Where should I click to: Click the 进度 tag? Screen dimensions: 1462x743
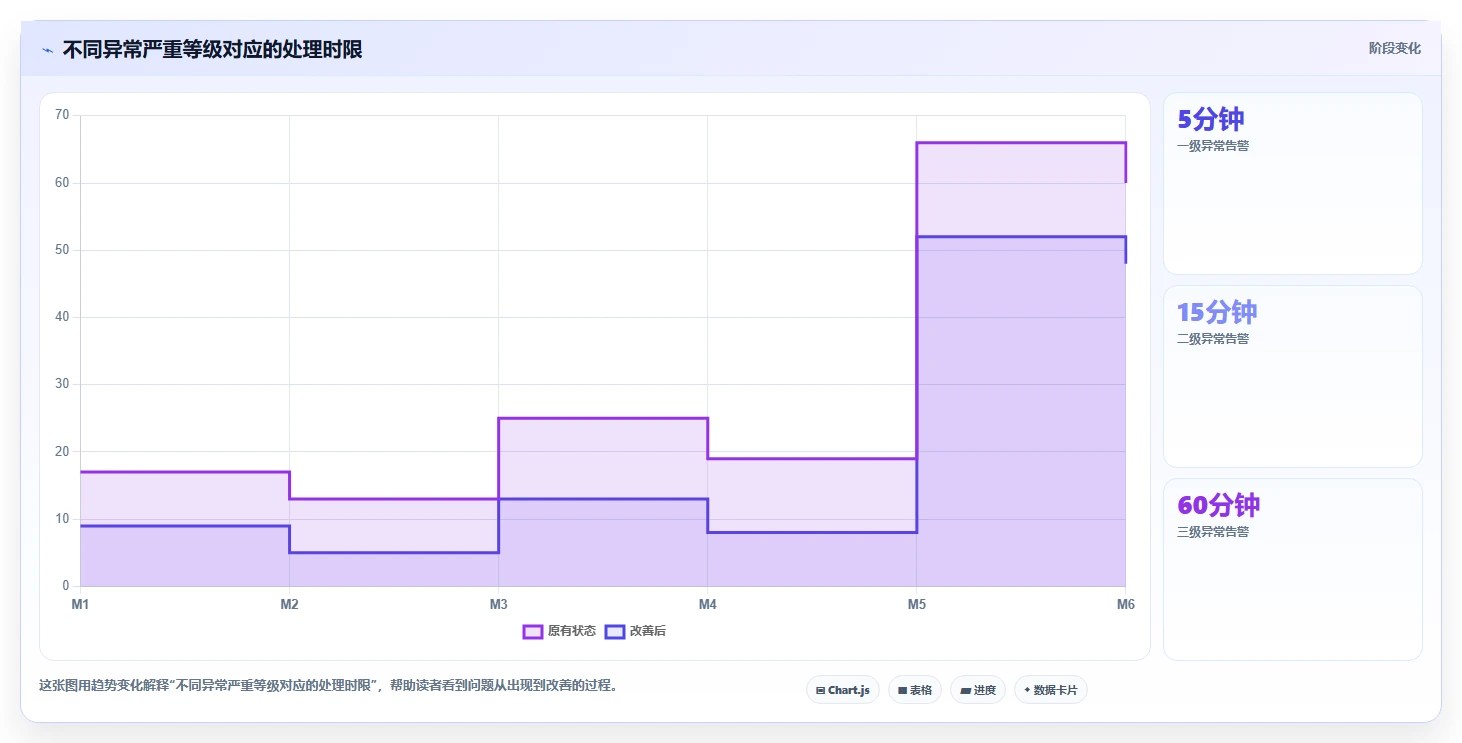(978, 690)
